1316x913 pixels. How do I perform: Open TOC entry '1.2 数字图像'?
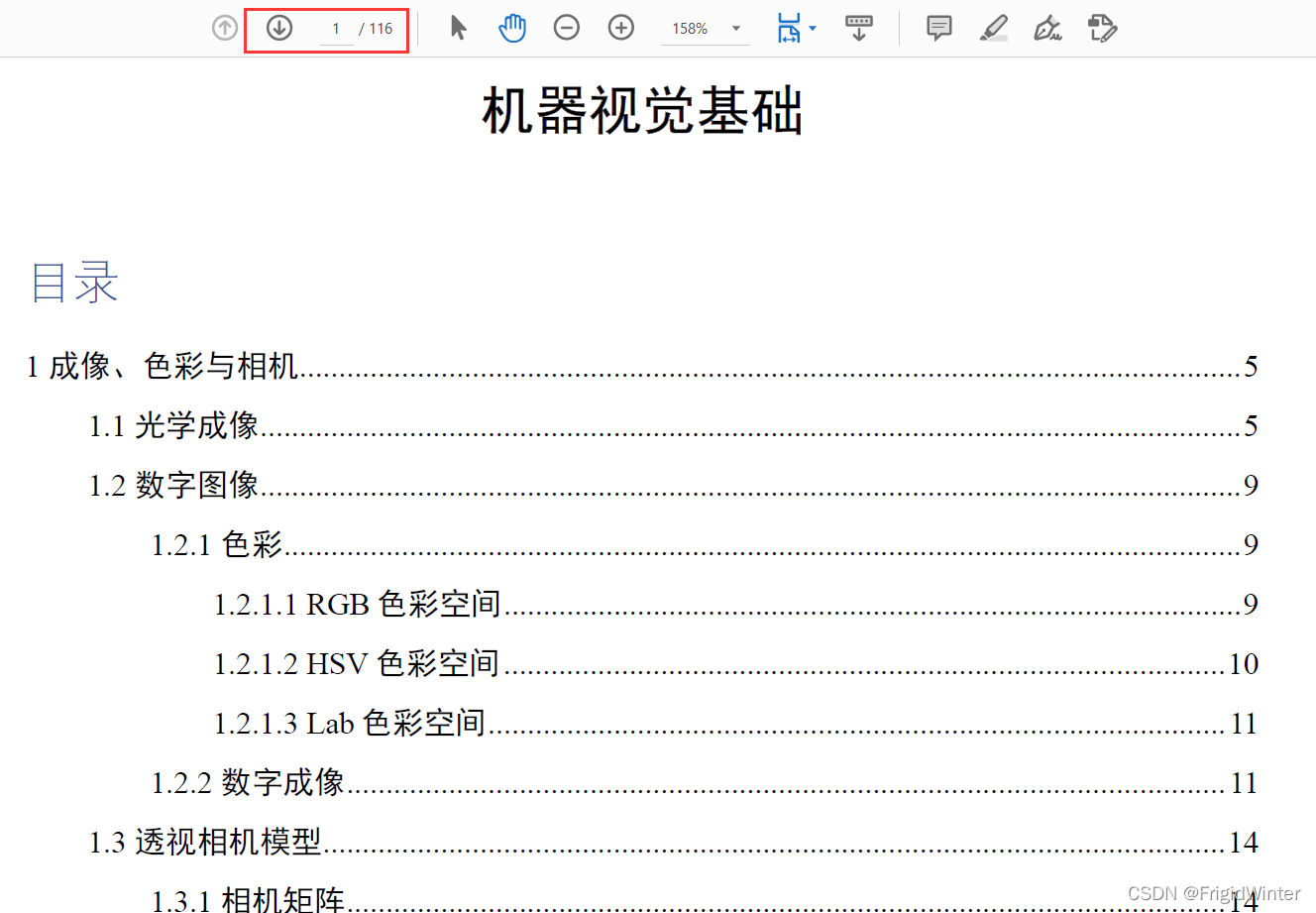point(674,486)
